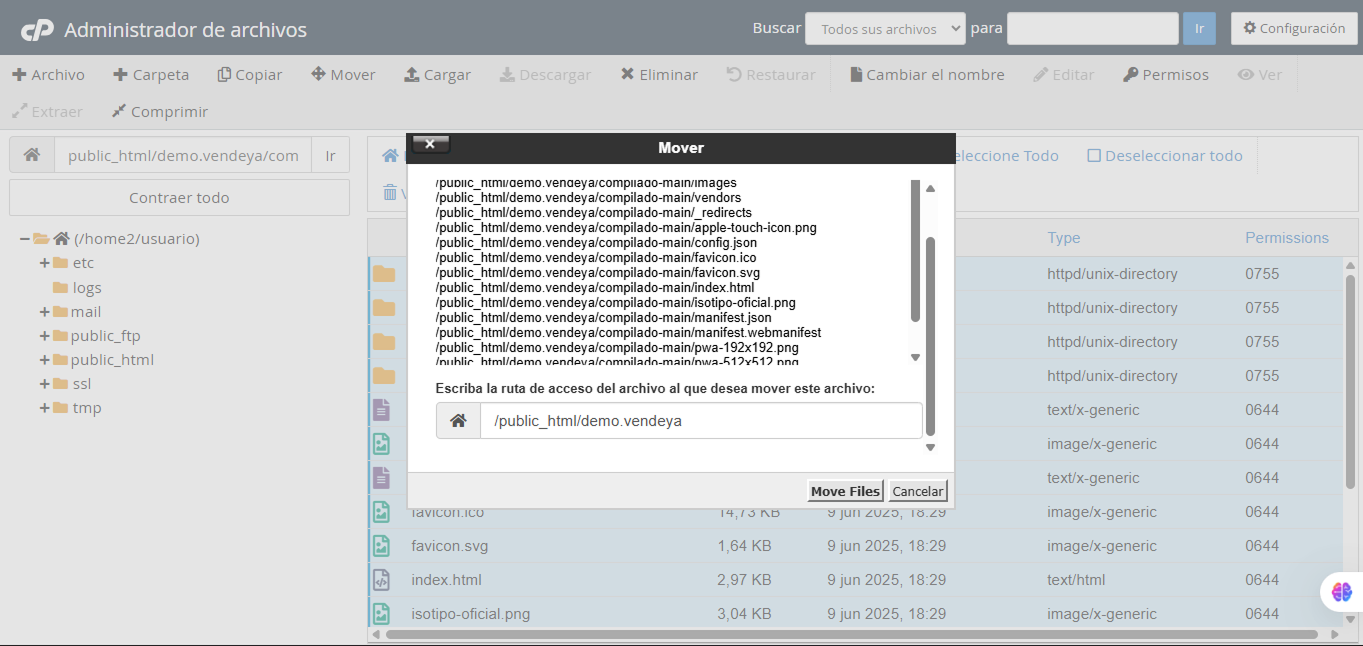Viewport: 1363px width, 646px height.
Task: Click the Move Files button
Action: (844, 490)
